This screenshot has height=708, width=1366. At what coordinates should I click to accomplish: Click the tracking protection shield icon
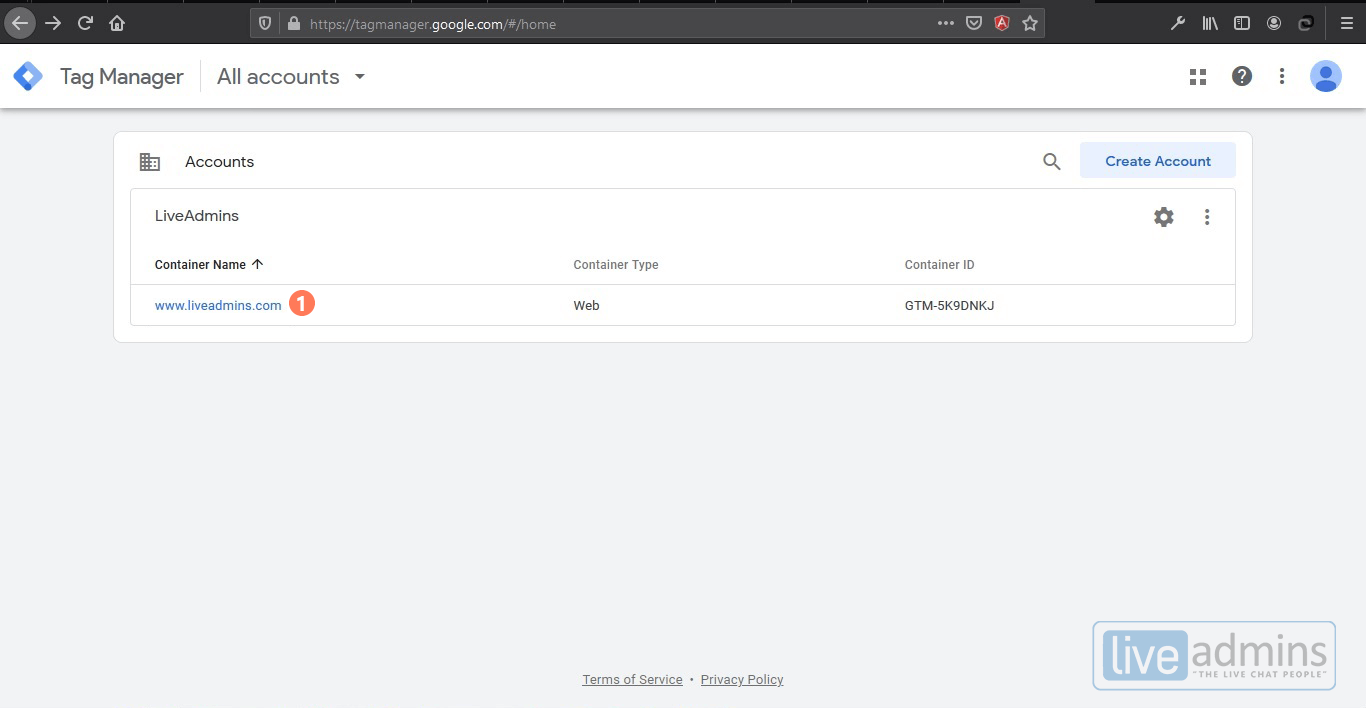(x=265, y=24)
